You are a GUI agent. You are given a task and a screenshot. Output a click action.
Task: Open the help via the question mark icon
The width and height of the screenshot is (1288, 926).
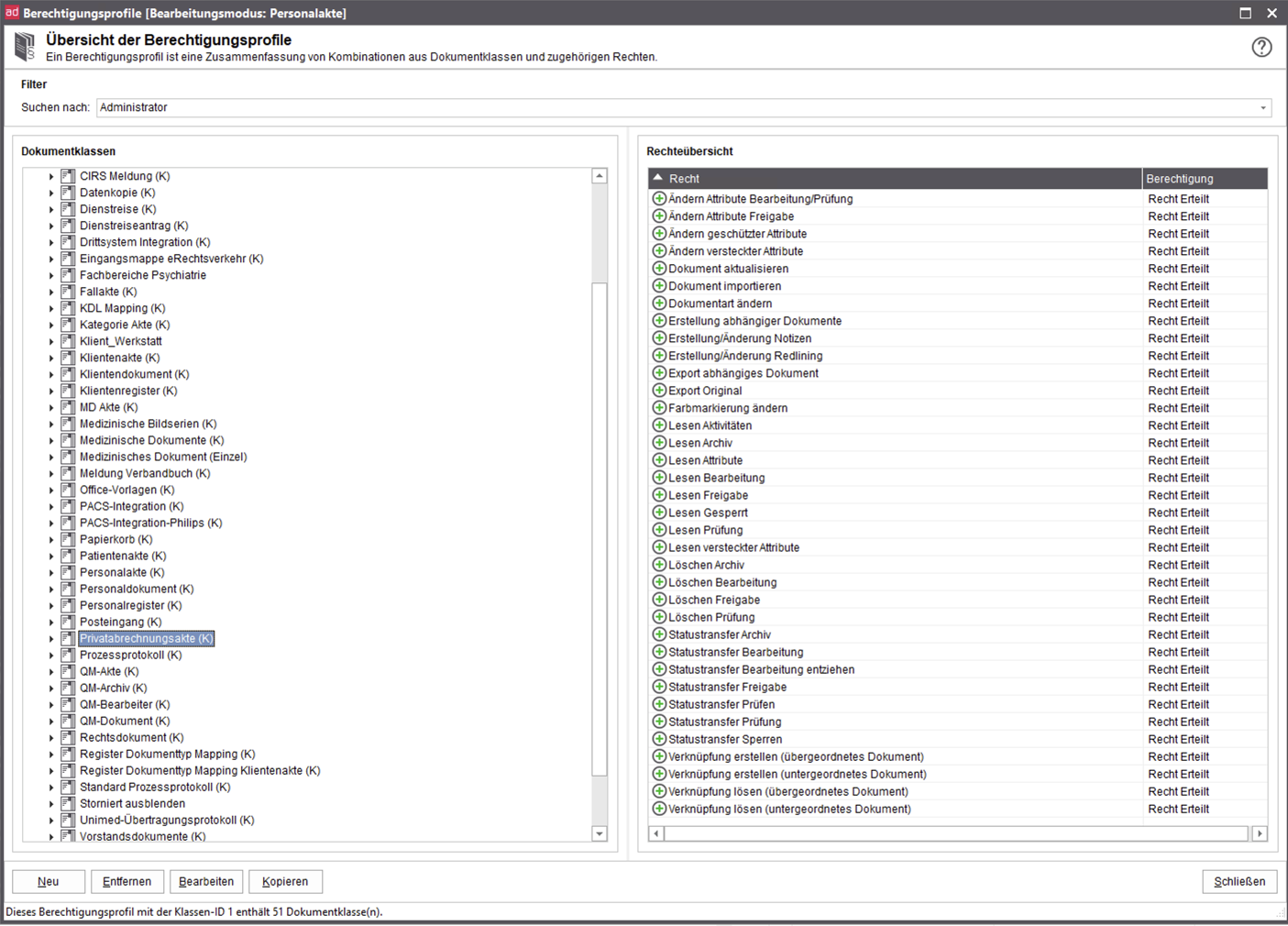1261,47
